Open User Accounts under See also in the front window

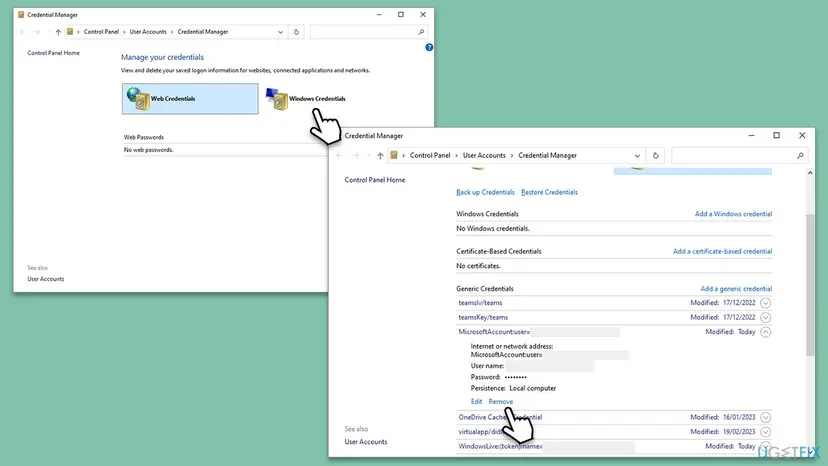[366, 442]
